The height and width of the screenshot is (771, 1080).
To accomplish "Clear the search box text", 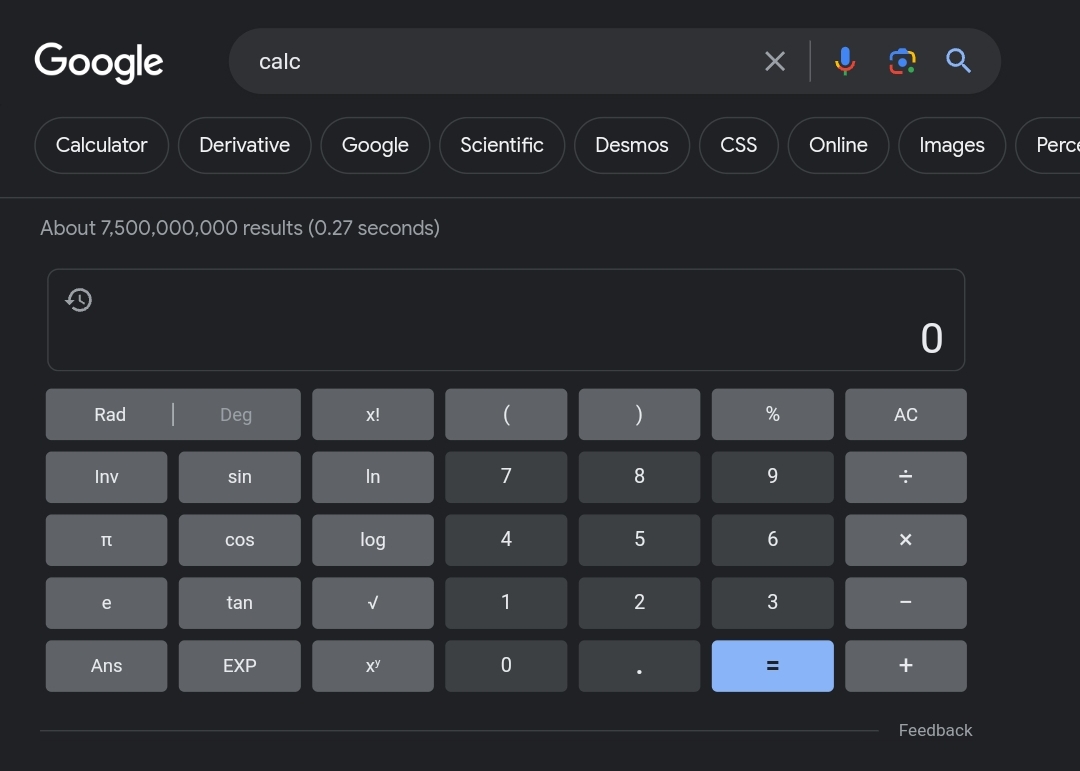I will (x=775, y=61).
